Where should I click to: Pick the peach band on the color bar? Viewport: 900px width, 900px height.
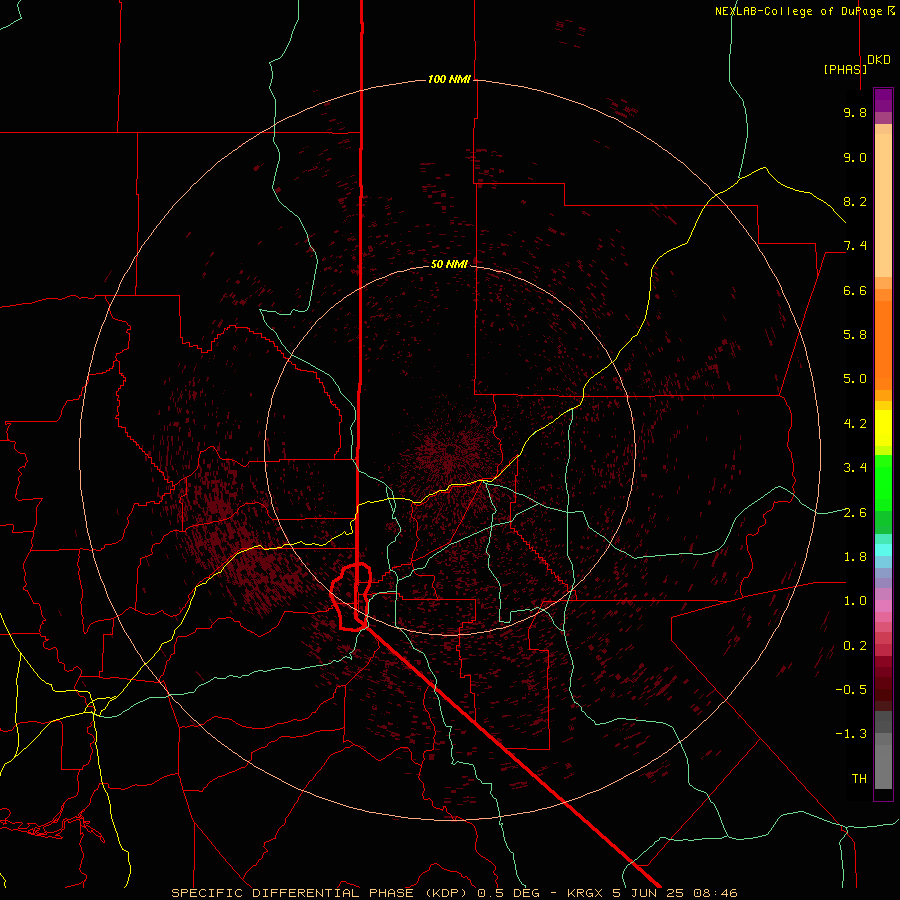coord(883,205)
